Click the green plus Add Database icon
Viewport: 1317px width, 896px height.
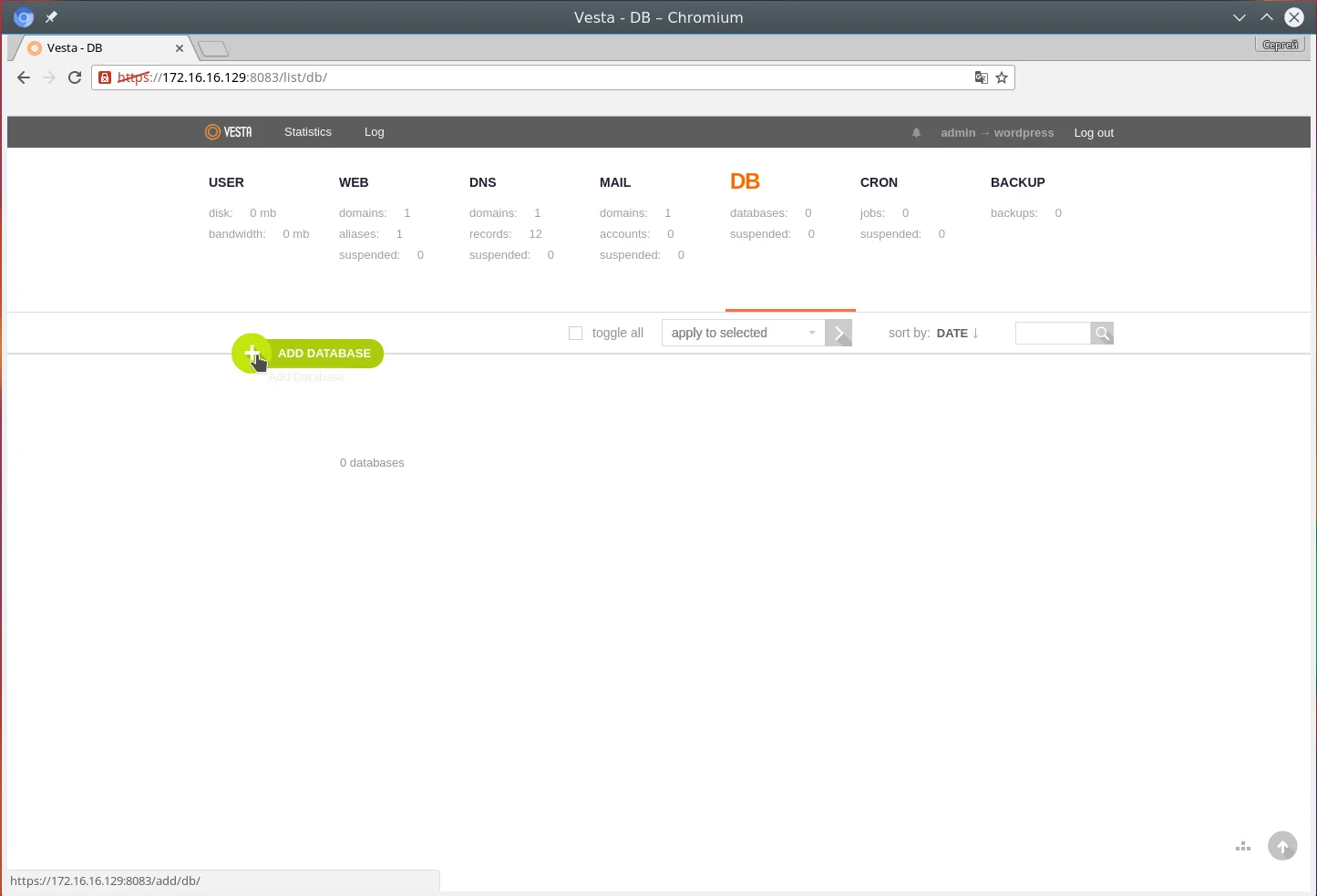pos(252,353)
